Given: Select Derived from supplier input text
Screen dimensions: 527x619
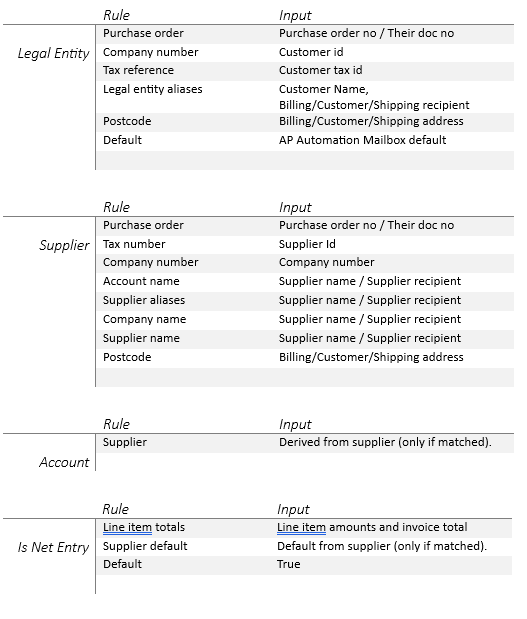Looking at the screenshot, I should [x=385, y=442].
